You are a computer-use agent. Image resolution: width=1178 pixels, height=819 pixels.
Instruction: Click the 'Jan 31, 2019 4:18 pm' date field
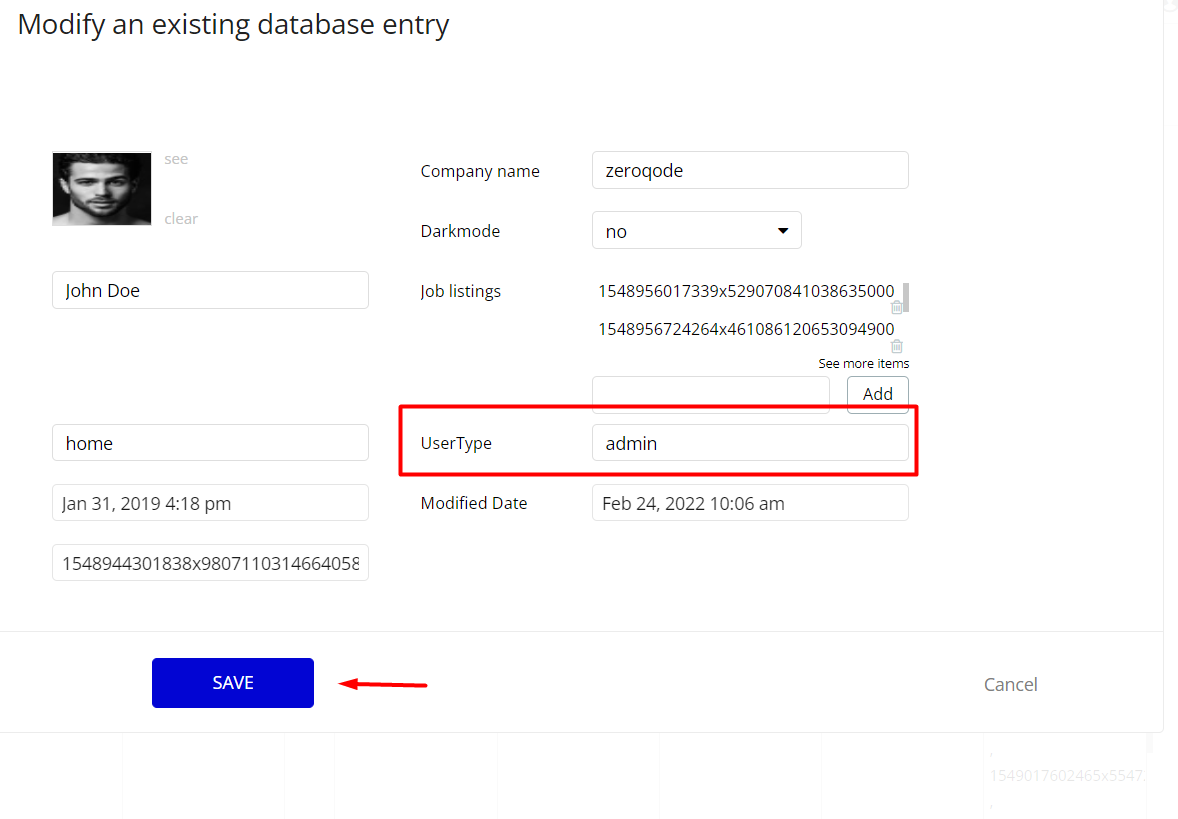[210, 503]
